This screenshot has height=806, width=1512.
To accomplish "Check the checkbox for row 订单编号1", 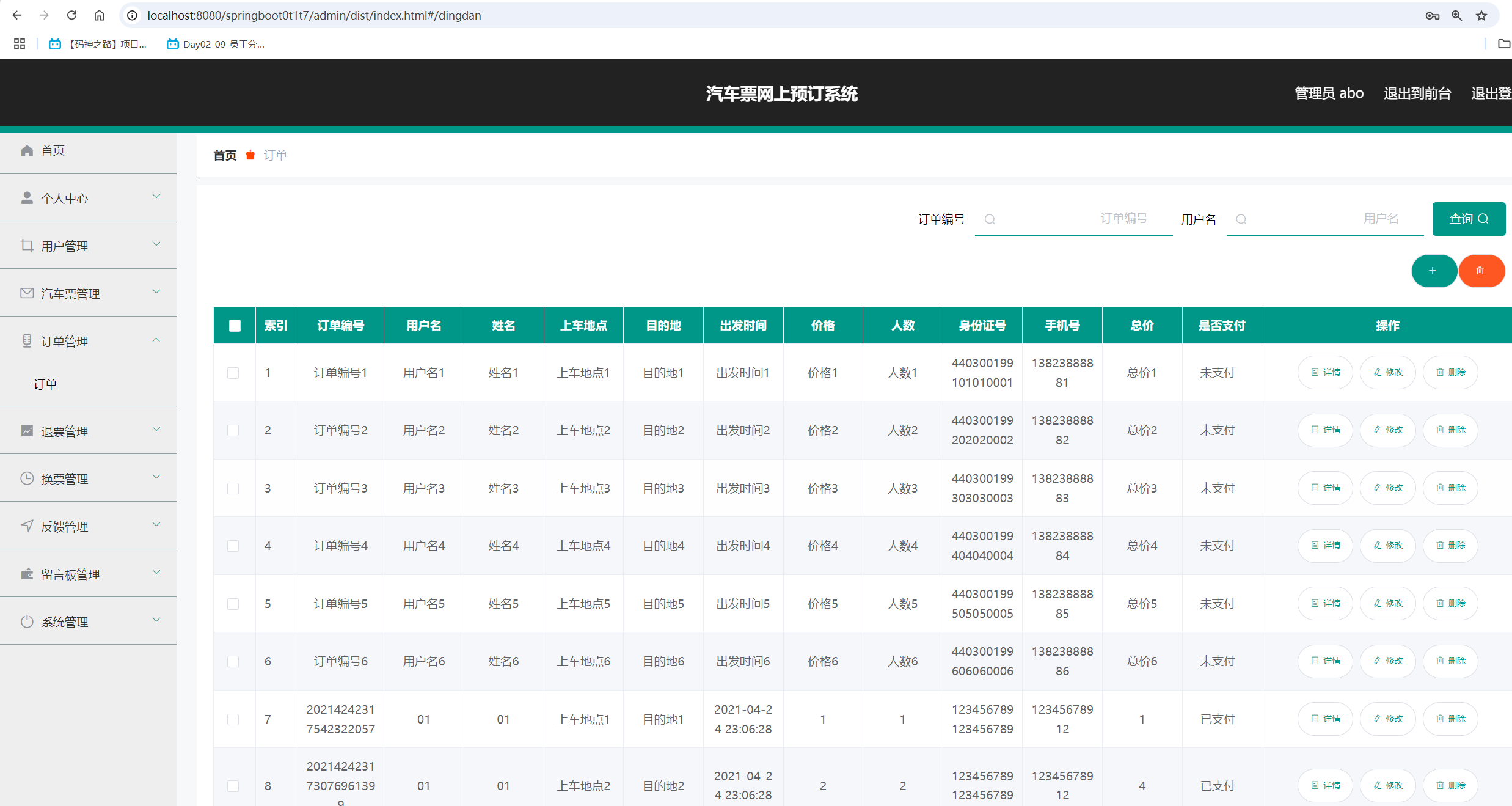I will tap(233, 373).
